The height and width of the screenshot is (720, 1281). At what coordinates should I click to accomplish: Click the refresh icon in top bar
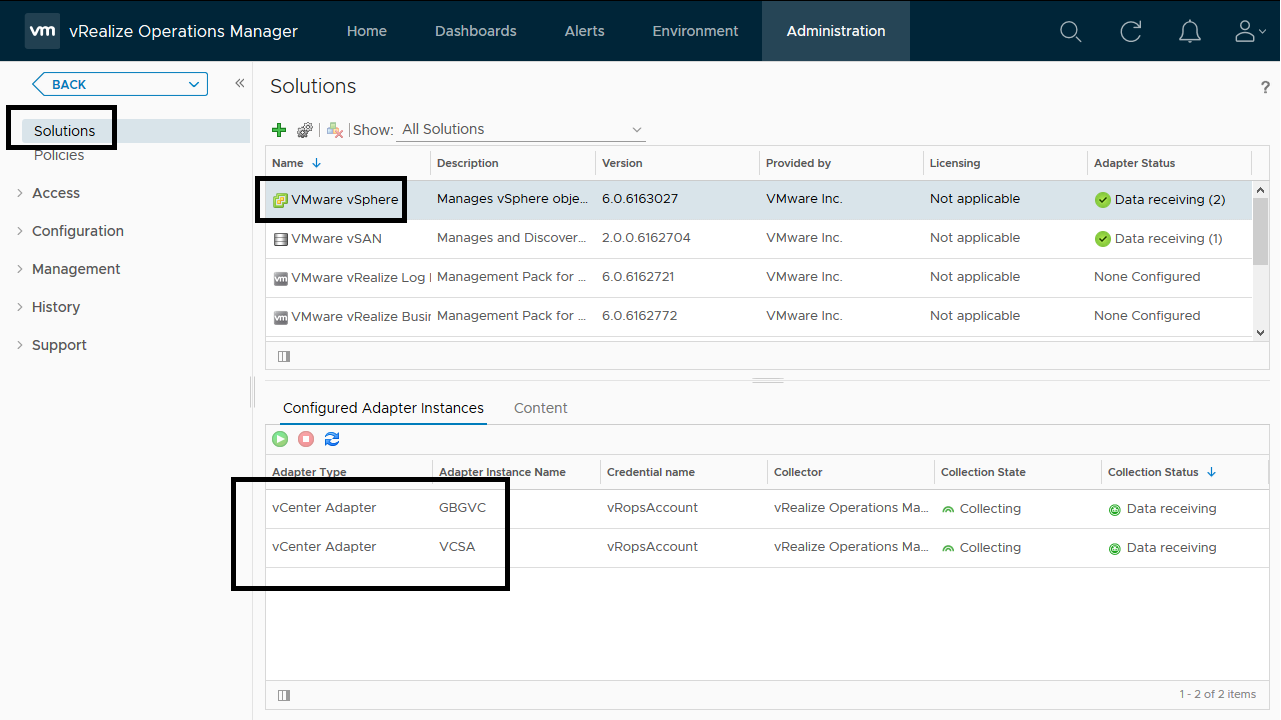click(1131, 32)
